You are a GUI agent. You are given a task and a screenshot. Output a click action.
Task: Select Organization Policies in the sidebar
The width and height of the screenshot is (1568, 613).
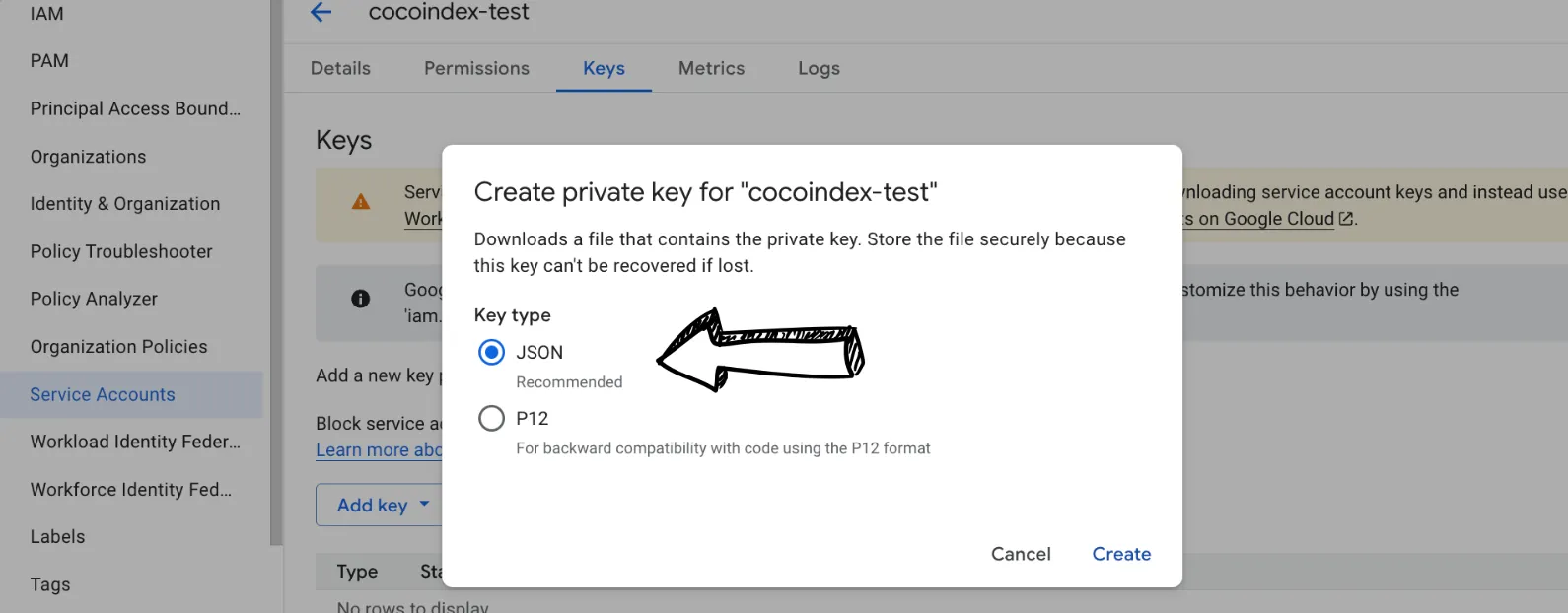118,346
